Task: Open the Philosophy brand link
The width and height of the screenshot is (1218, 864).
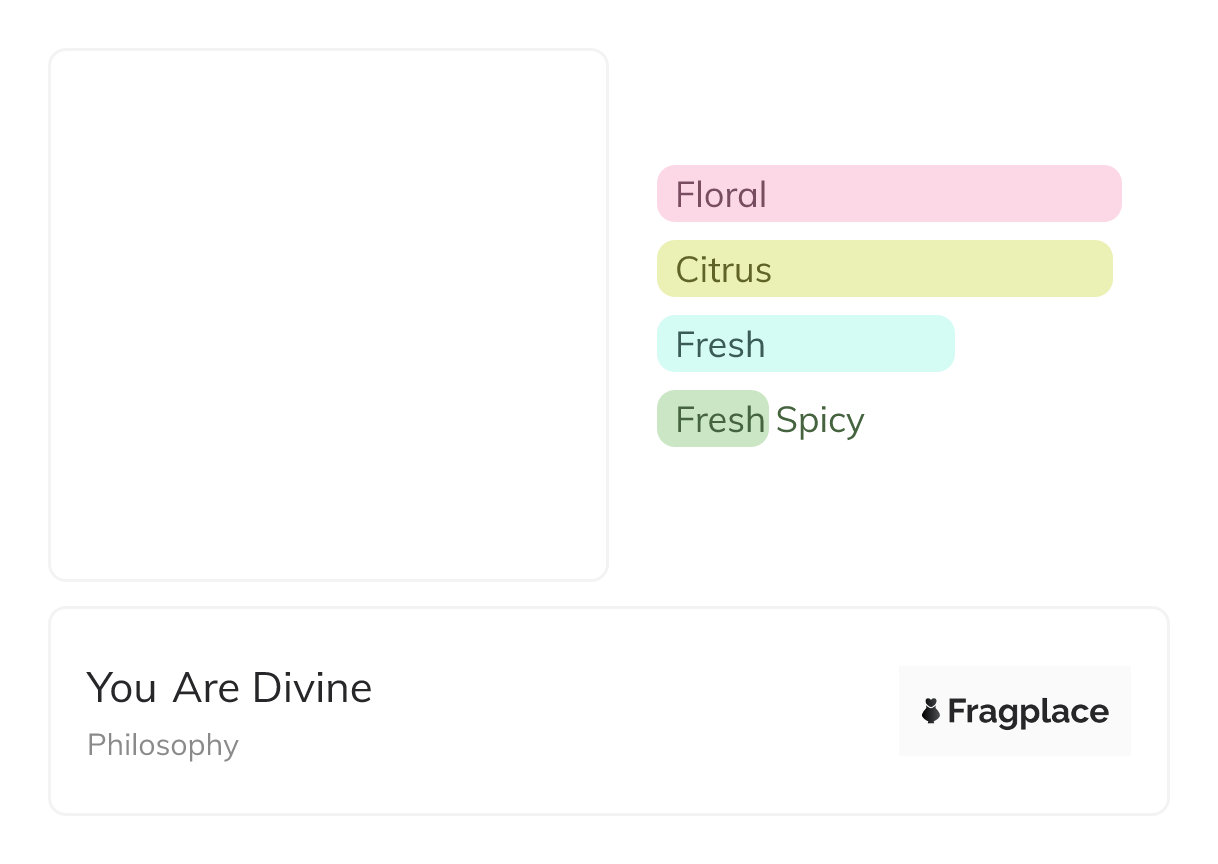Action: click(x=163, y=745)
